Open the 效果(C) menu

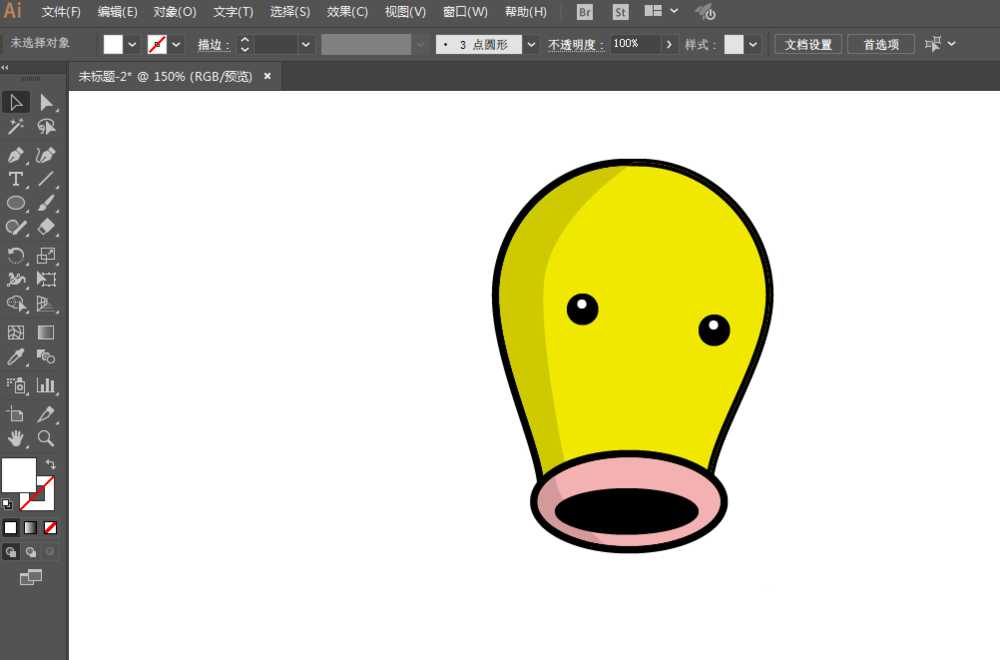[347, 12]
